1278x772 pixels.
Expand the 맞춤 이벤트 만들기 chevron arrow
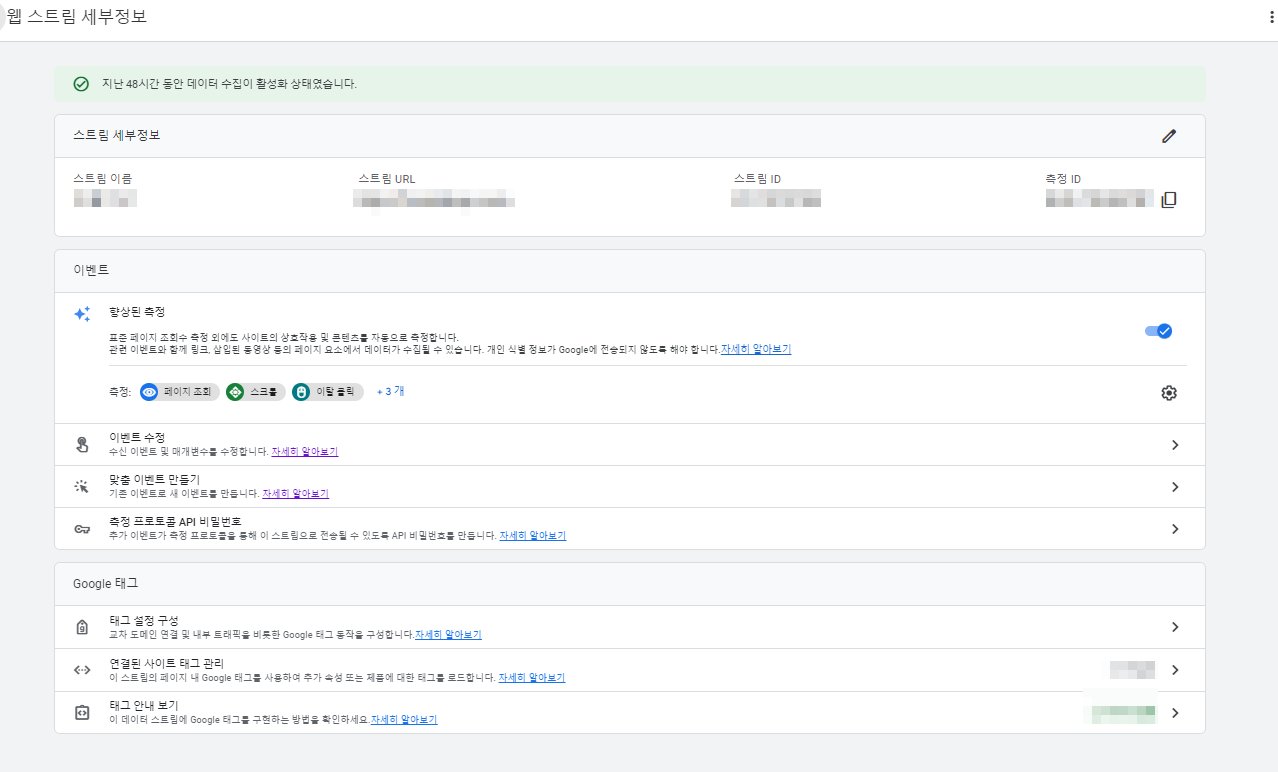(1175, 487)
